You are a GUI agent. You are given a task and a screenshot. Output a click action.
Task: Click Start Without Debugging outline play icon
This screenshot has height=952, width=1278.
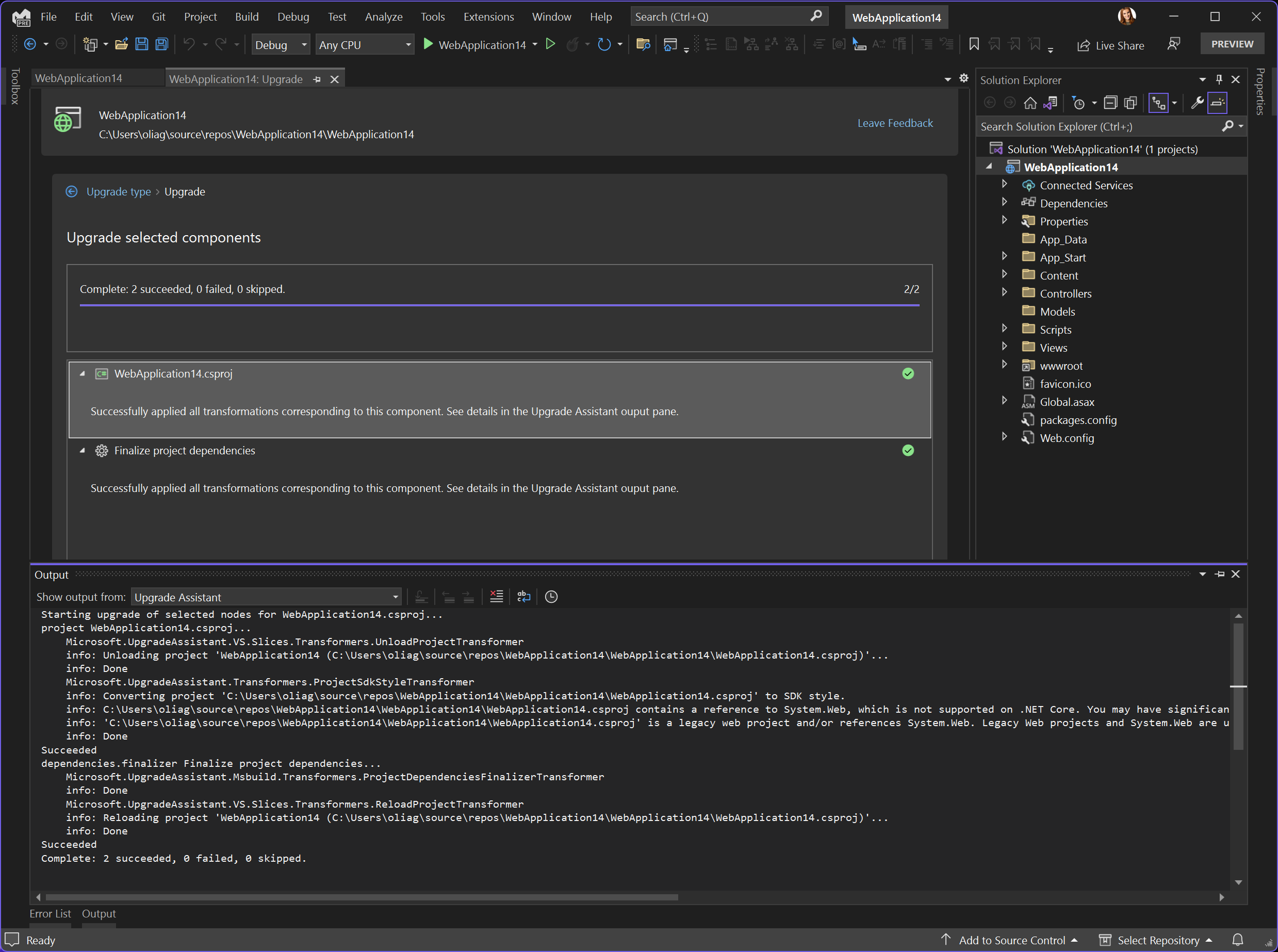pos(550,44)
